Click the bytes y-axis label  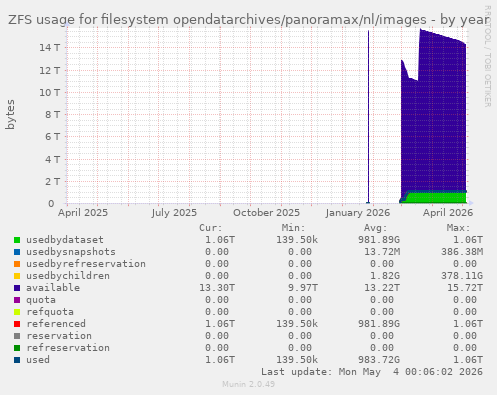pyautogui.click(x=10, y=114)
